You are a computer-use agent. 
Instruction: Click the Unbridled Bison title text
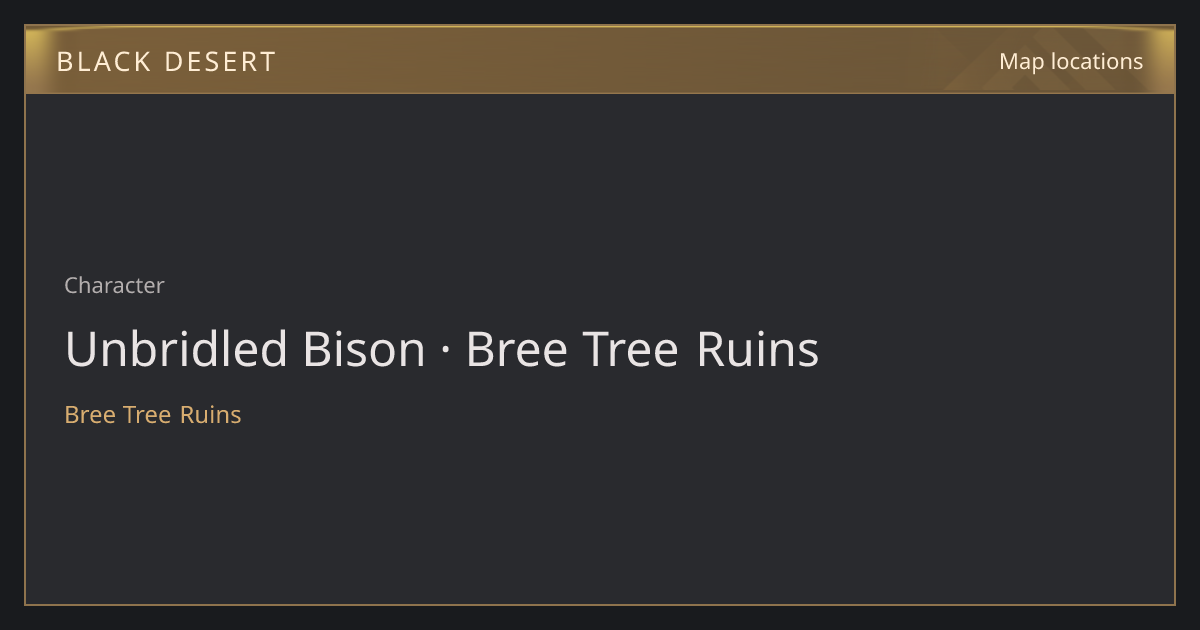[x=245, y=349]
